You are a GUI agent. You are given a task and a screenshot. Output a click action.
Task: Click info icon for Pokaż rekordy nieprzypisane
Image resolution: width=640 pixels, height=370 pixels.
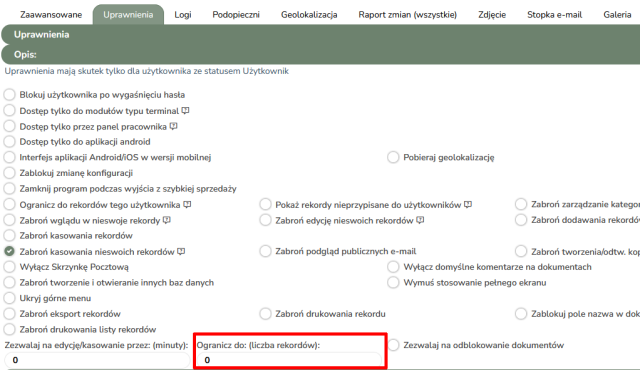[468, 204]
